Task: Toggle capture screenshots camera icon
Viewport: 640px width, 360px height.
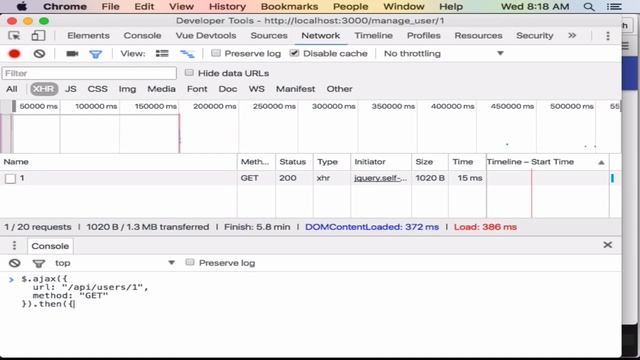Action: (72, 53)
